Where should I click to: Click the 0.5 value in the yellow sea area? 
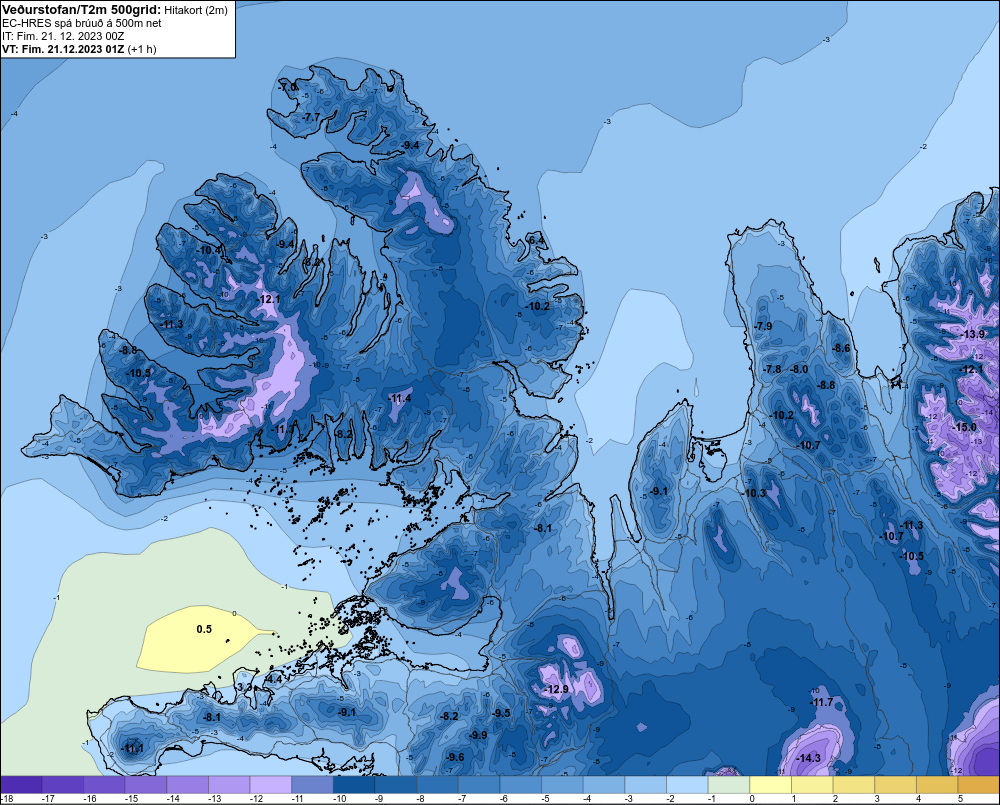point(204,630)
